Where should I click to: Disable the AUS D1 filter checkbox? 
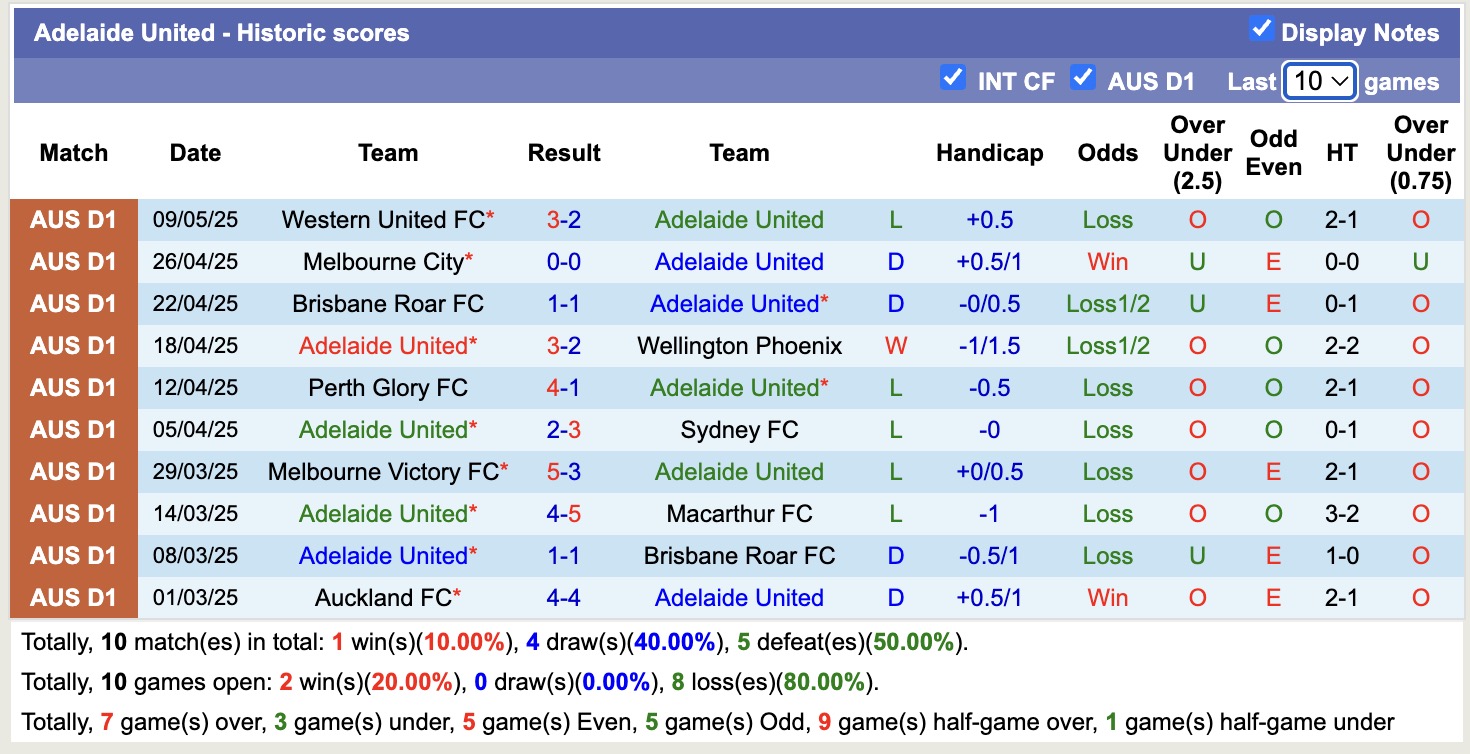[x=1083, y=78]
